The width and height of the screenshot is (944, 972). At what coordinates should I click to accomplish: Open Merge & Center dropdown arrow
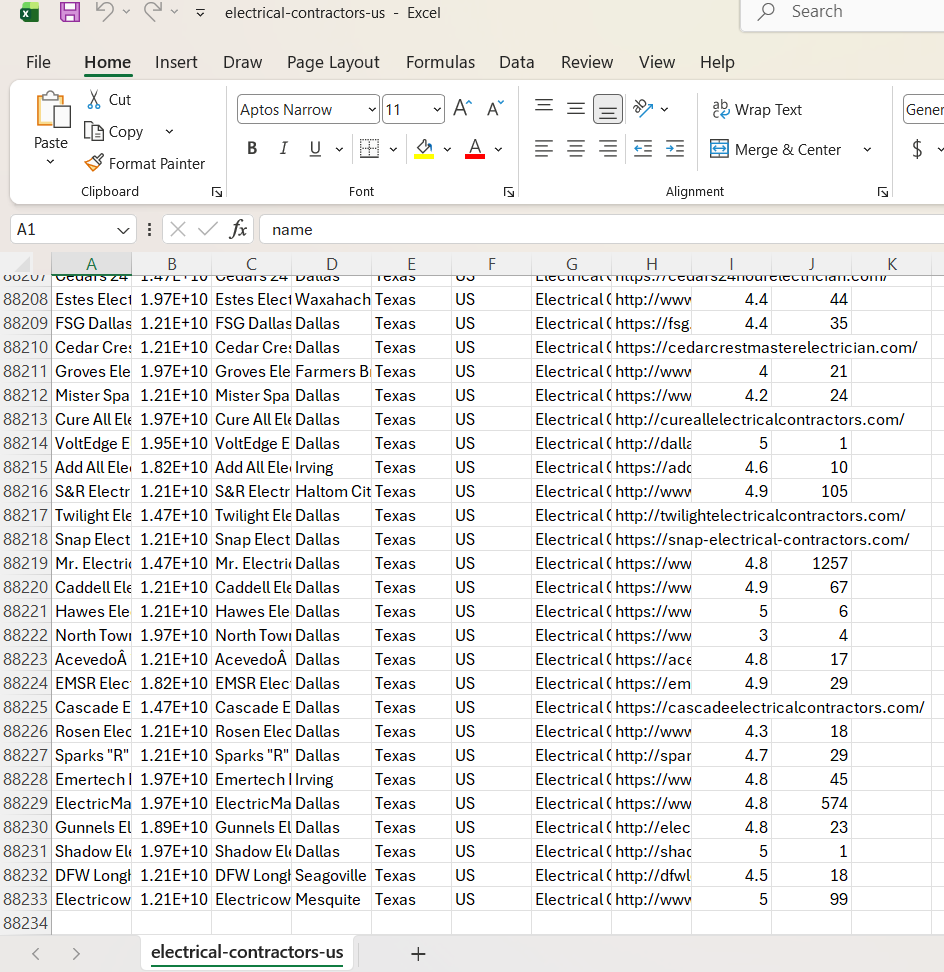click(867, 149)
